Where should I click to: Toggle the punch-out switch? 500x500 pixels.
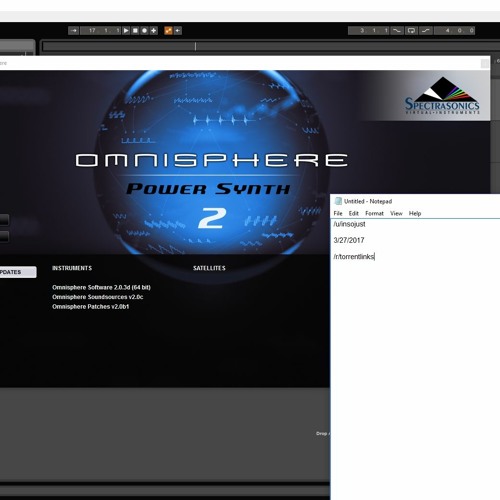[x=426, y=31]
